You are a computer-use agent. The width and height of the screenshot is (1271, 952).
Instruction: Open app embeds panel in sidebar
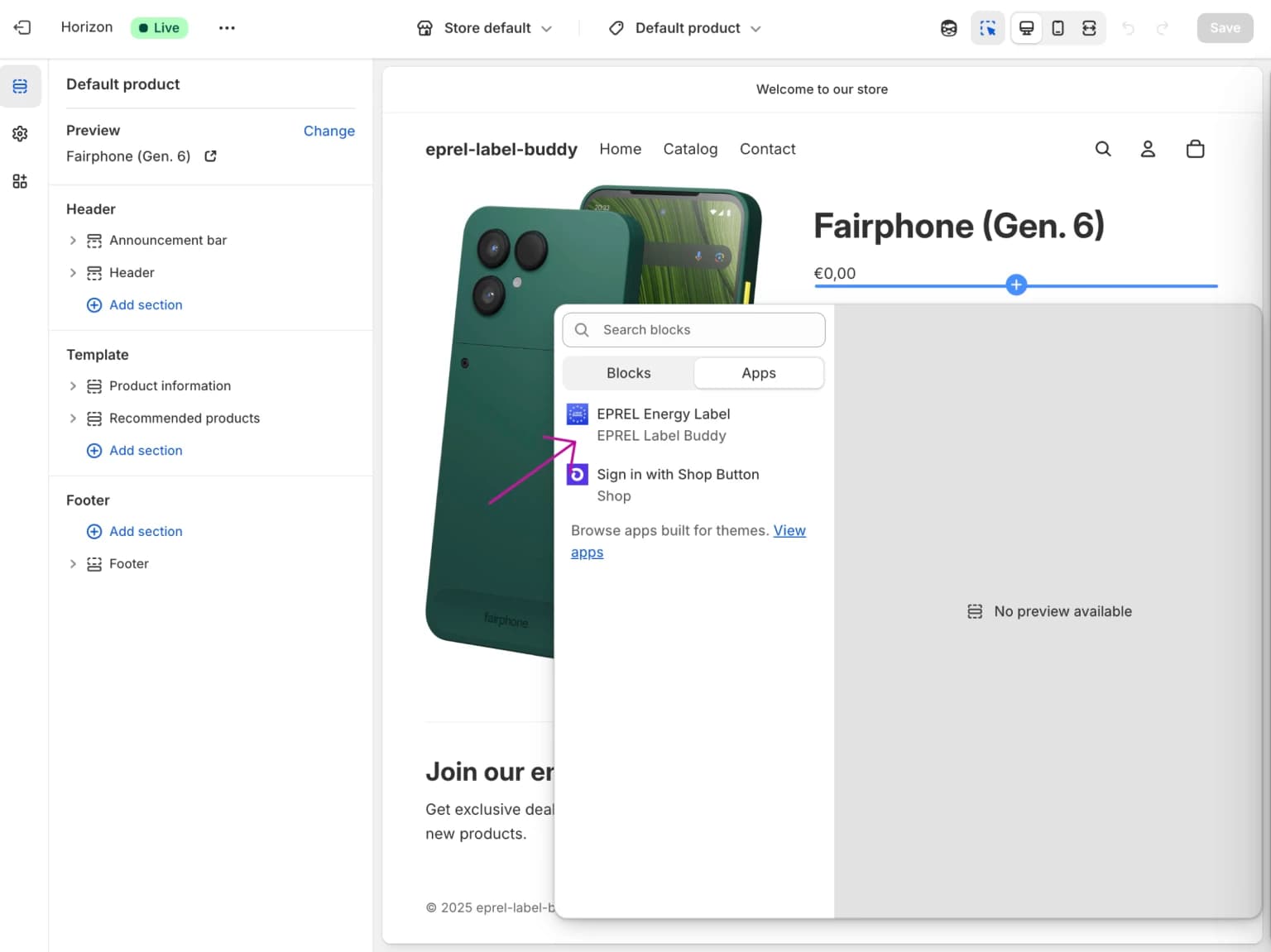20,180
